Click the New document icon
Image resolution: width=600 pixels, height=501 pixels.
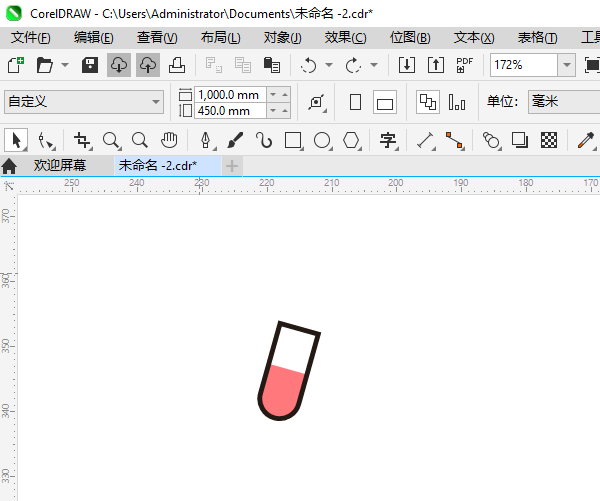[x=16, y=65]
